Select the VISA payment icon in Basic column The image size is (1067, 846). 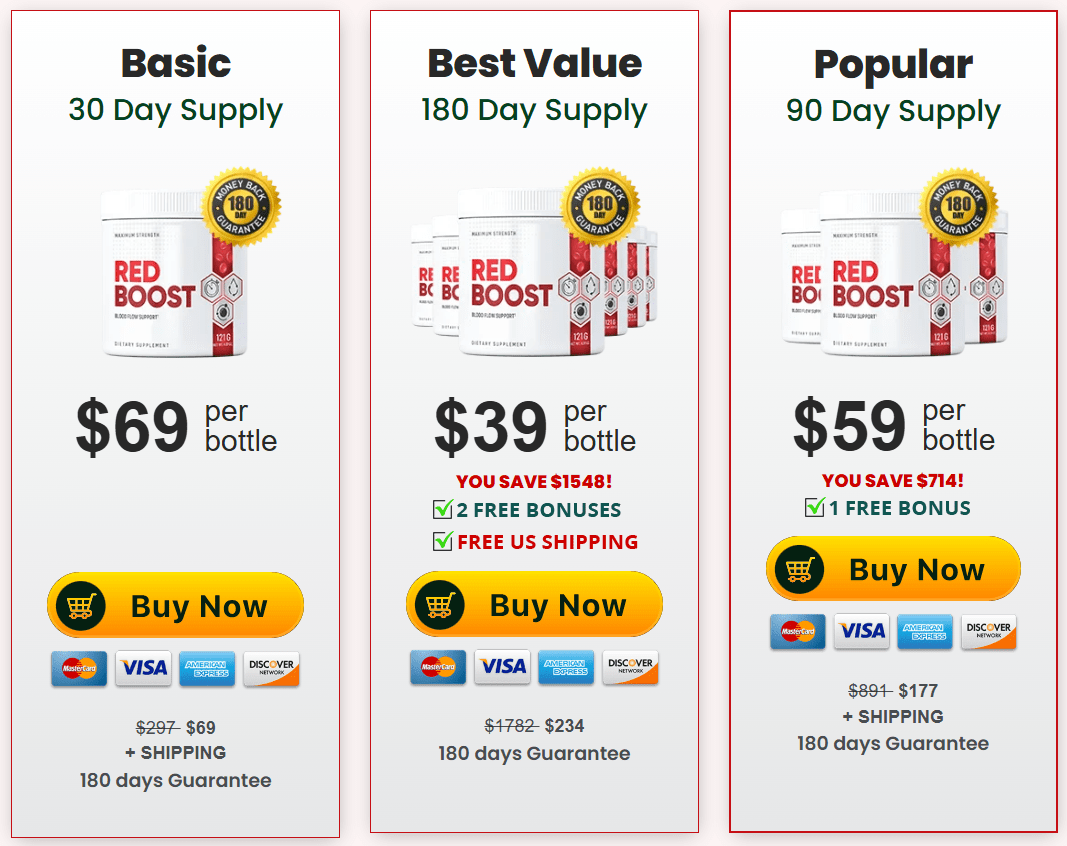[x=143, y=668]
